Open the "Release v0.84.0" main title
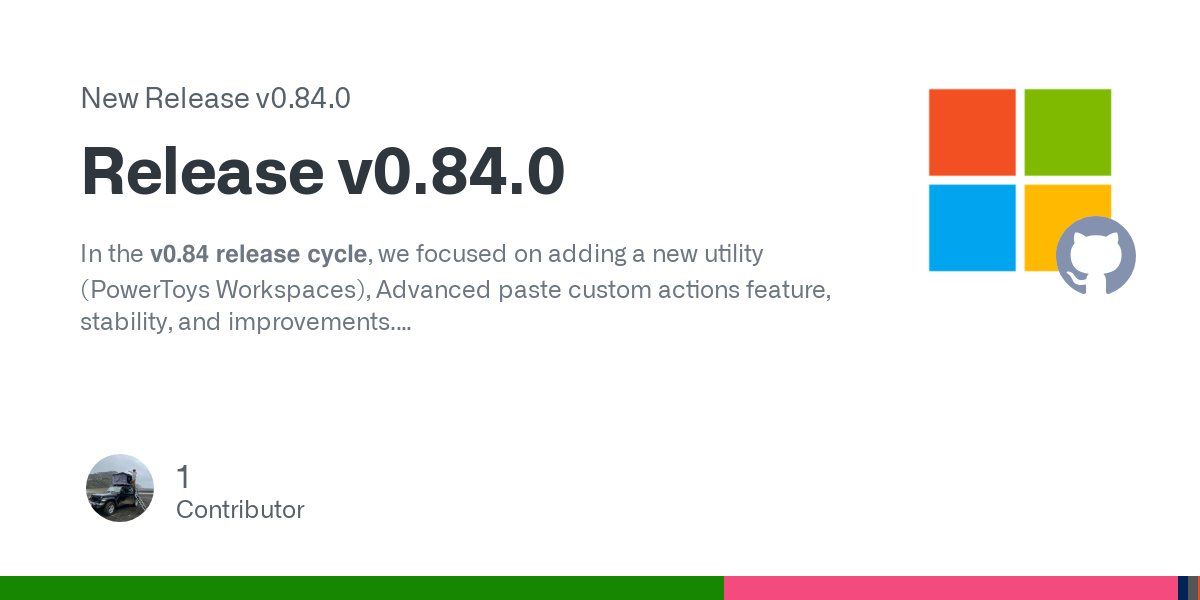The height and width of the screenshot is (600, 1200). pyautogui.click(x=323, y=171)
